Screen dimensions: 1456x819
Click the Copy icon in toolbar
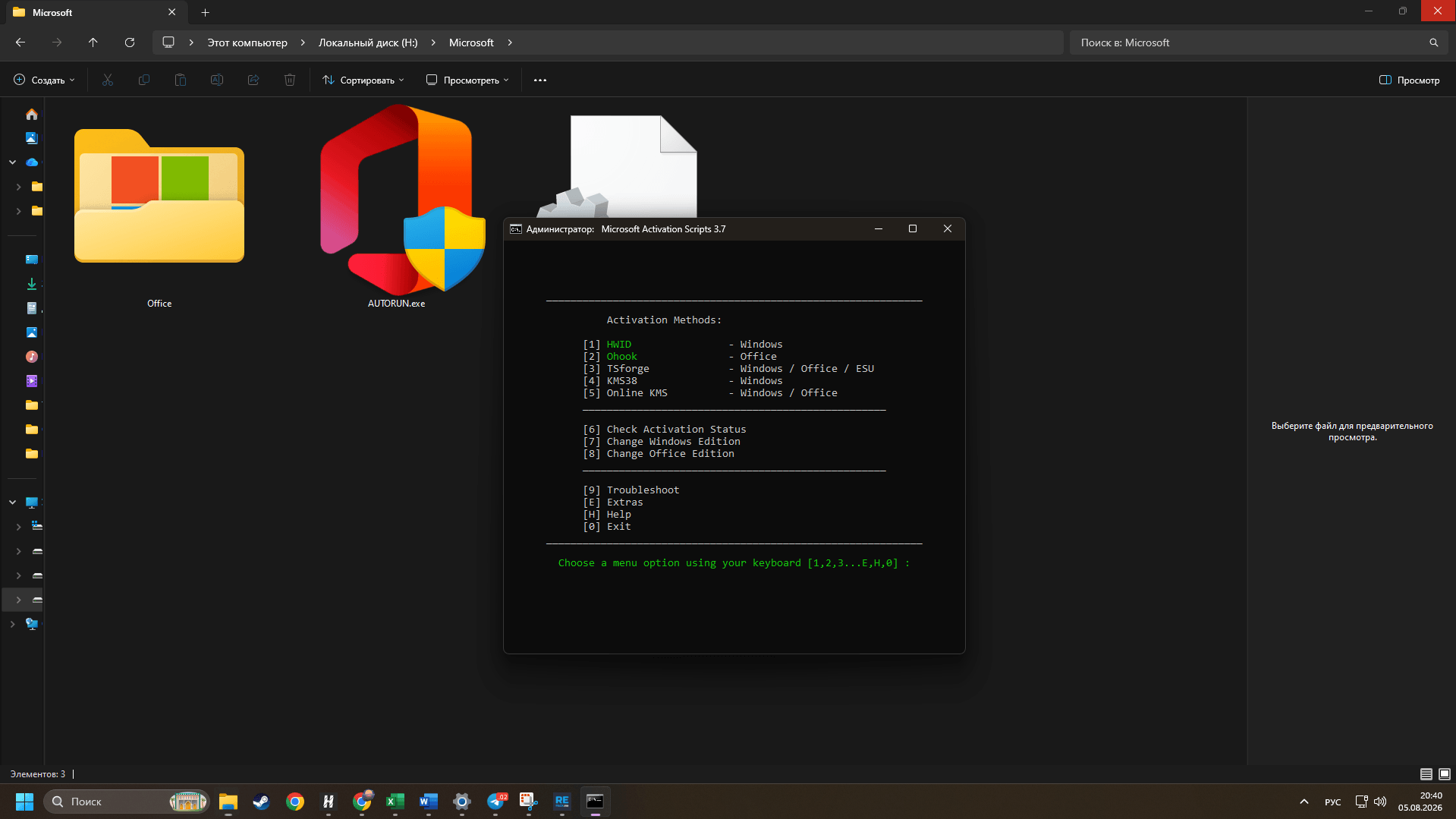144,80
